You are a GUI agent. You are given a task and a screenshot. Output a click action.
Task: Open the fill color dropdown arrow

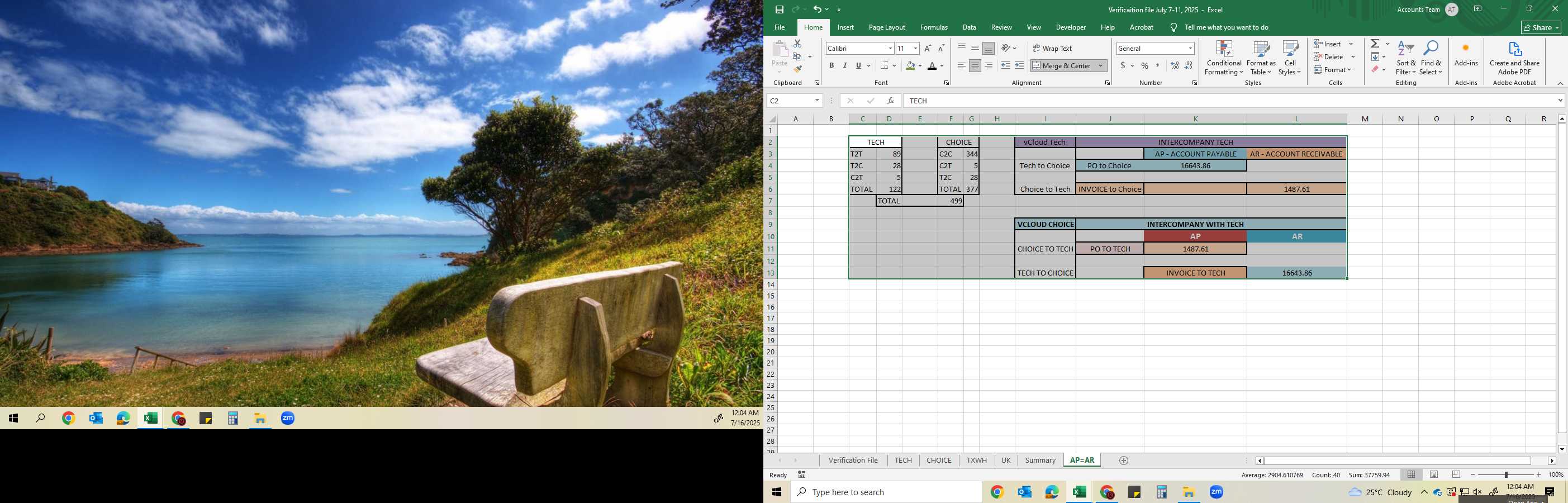click(x=920, y=66)
